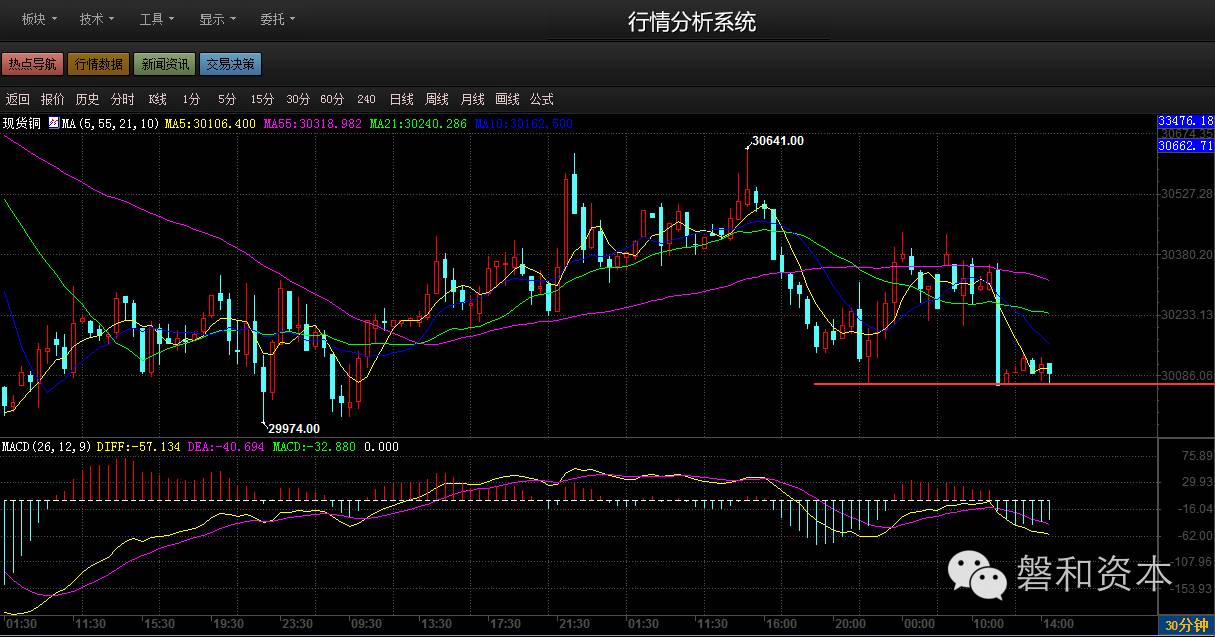Screen dimensions: 1215x637
Task: Click the yellow MA5:30106.400 value
Action: click(209, 124)
